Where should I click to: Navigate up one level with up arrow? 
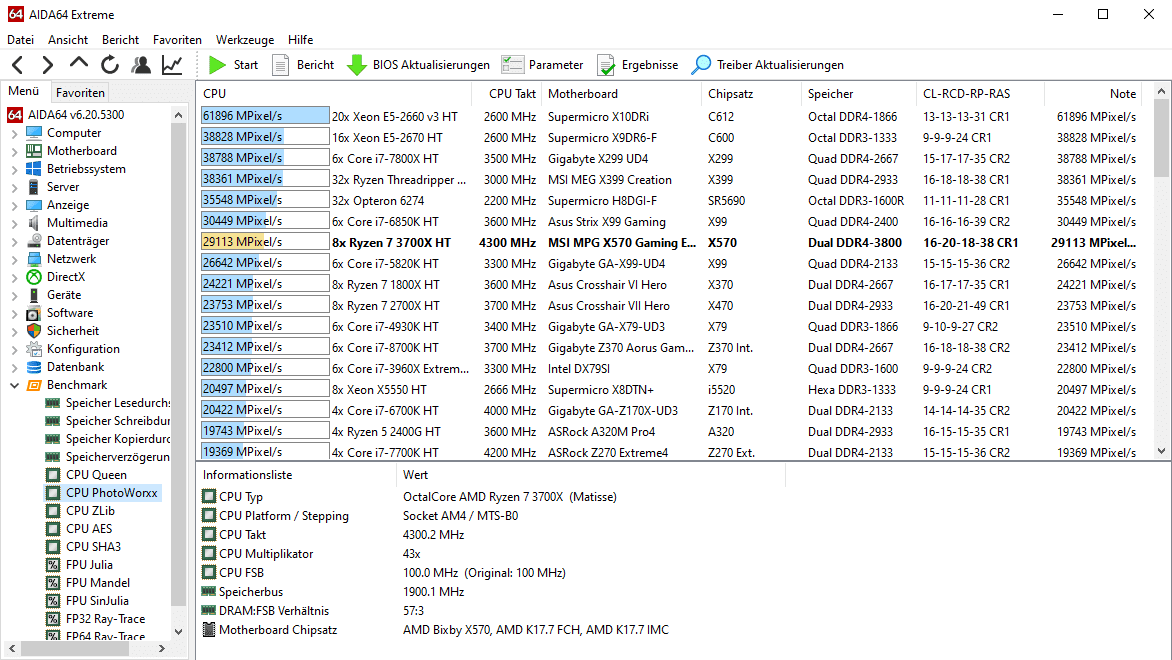[78, 65]
